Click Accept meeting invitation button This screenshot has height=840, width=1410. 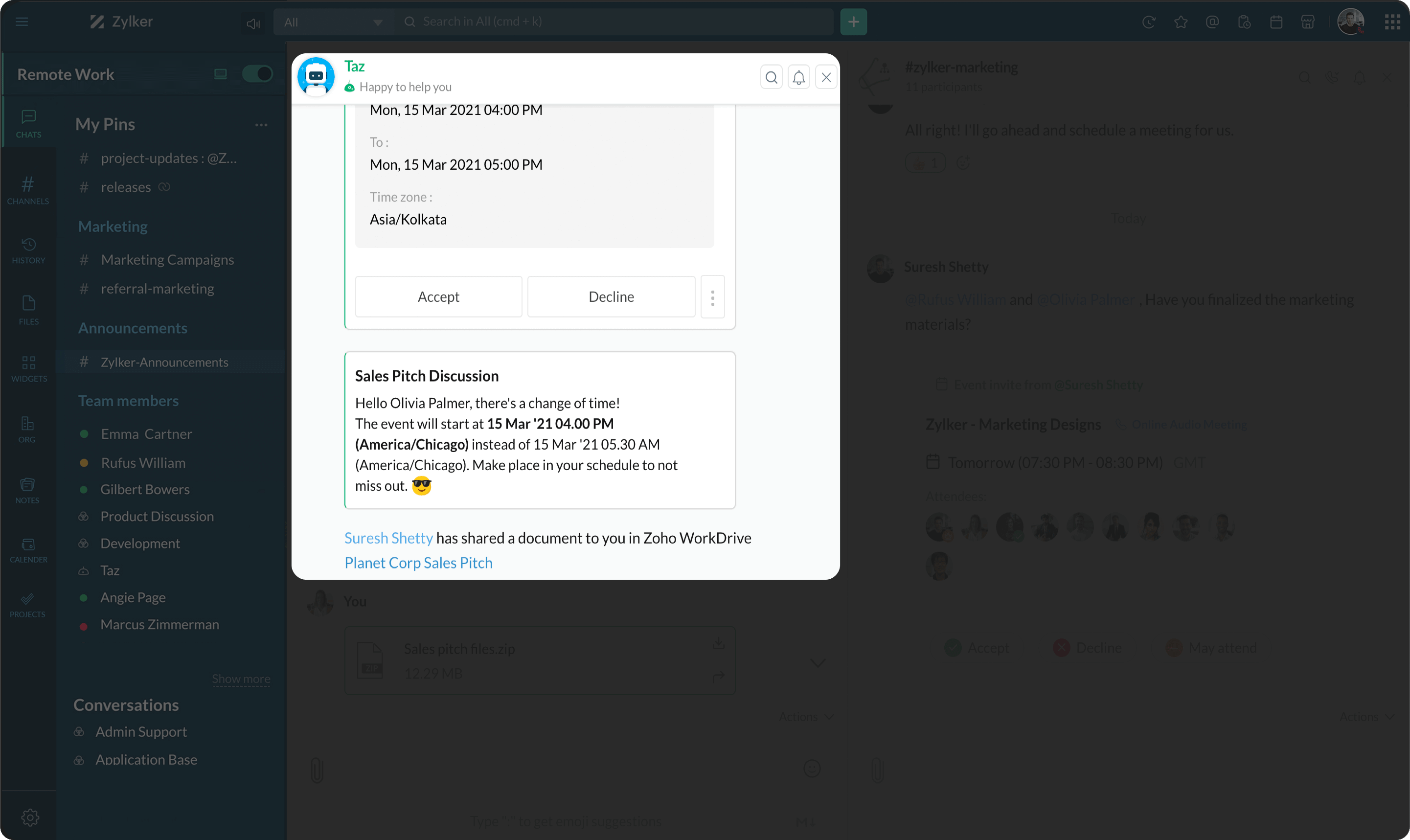[439, 296]
